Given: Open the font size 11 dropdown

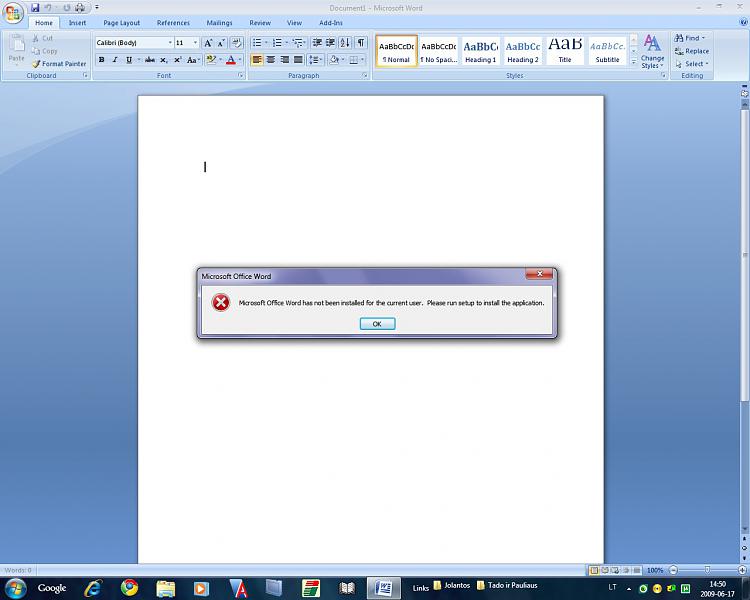Looking at the screenshot, I should pyautogui.click(x=195, y=43).
